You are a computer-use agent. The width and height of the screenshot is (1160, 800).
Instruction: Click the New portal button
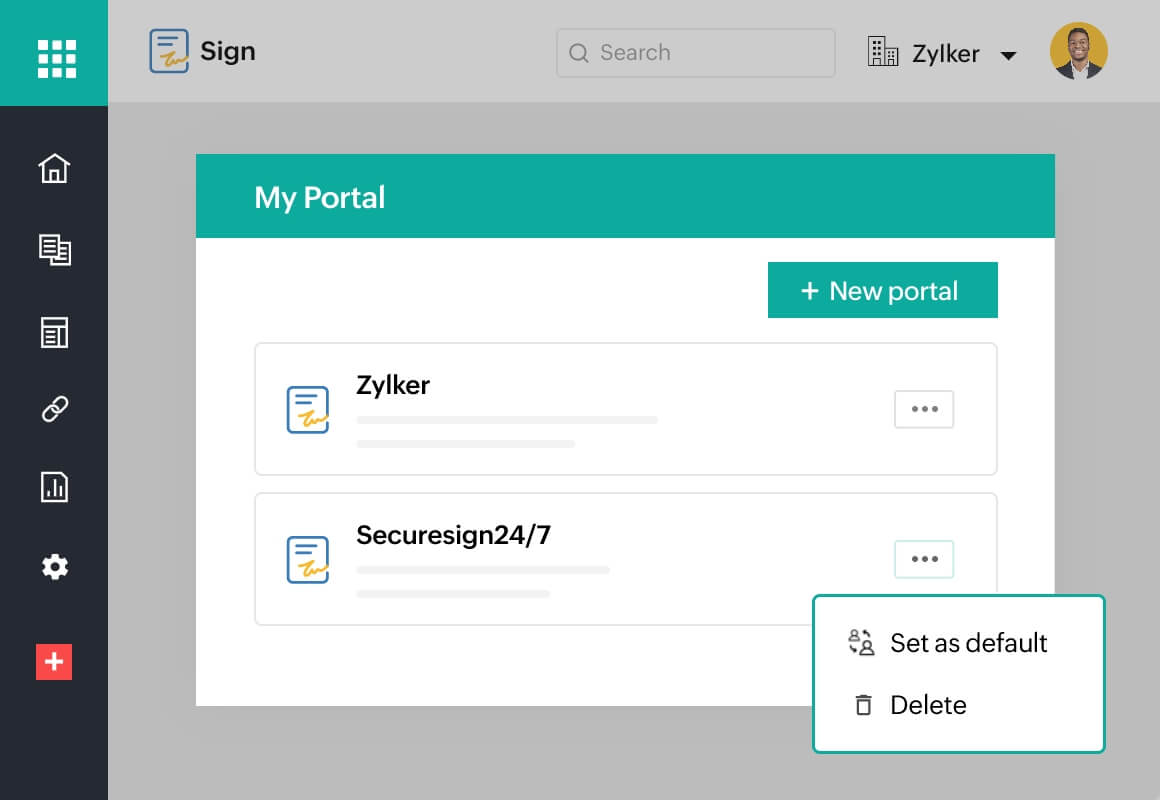(x=882, y=290)
